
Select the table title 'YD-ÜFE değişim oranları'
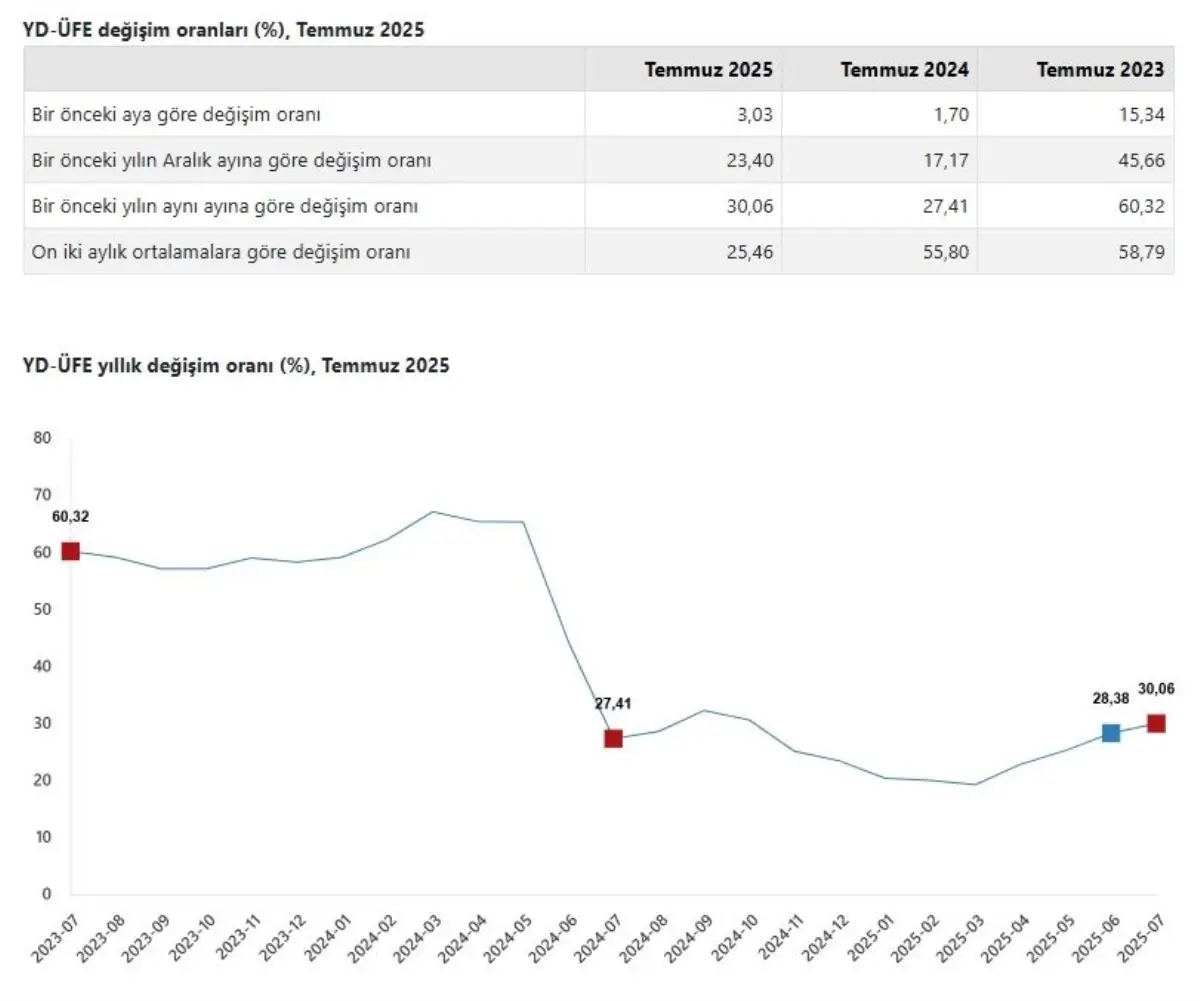tap(224, 30)
